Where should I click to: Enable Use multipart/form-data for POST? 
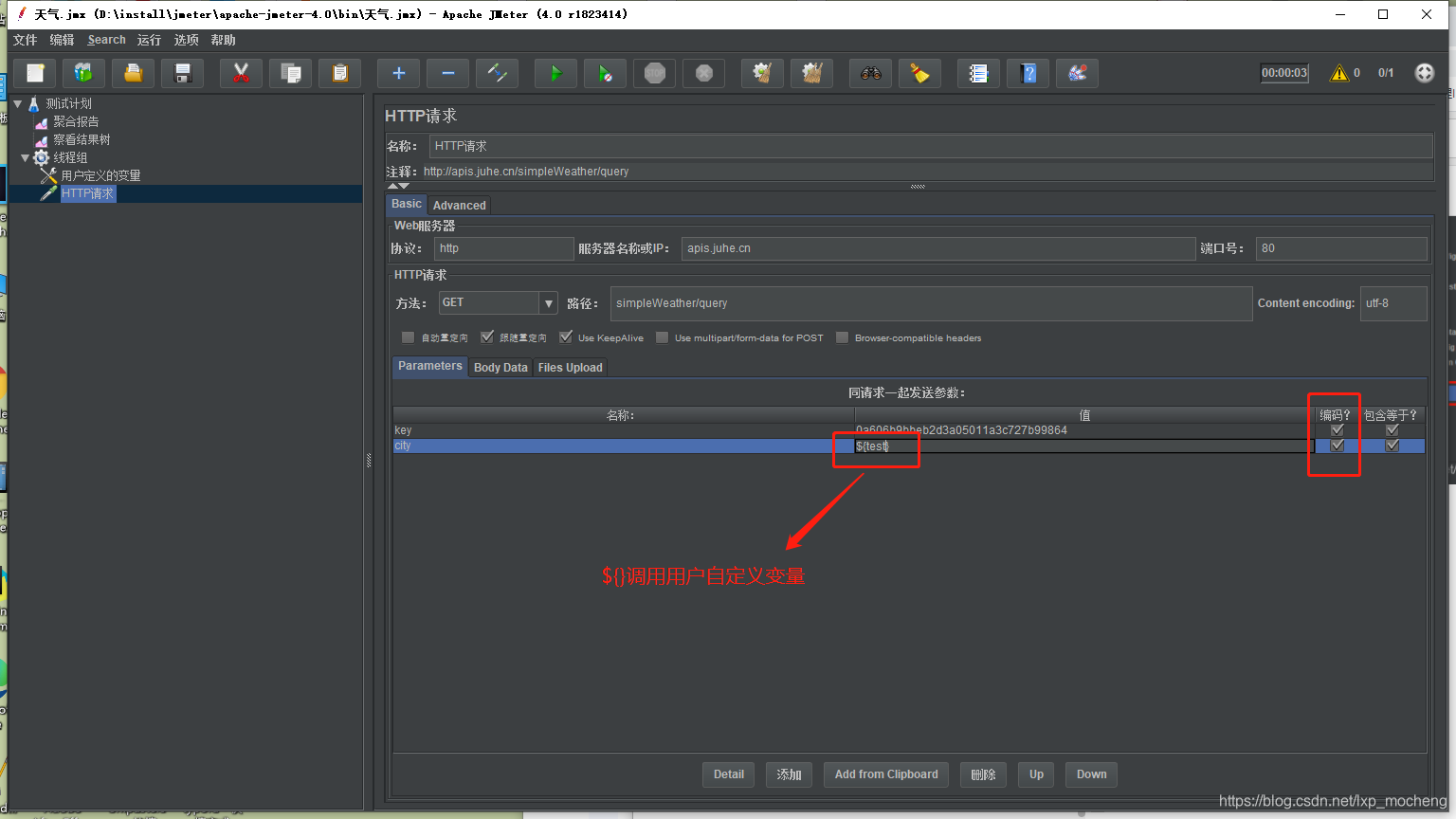coord(662,337)
